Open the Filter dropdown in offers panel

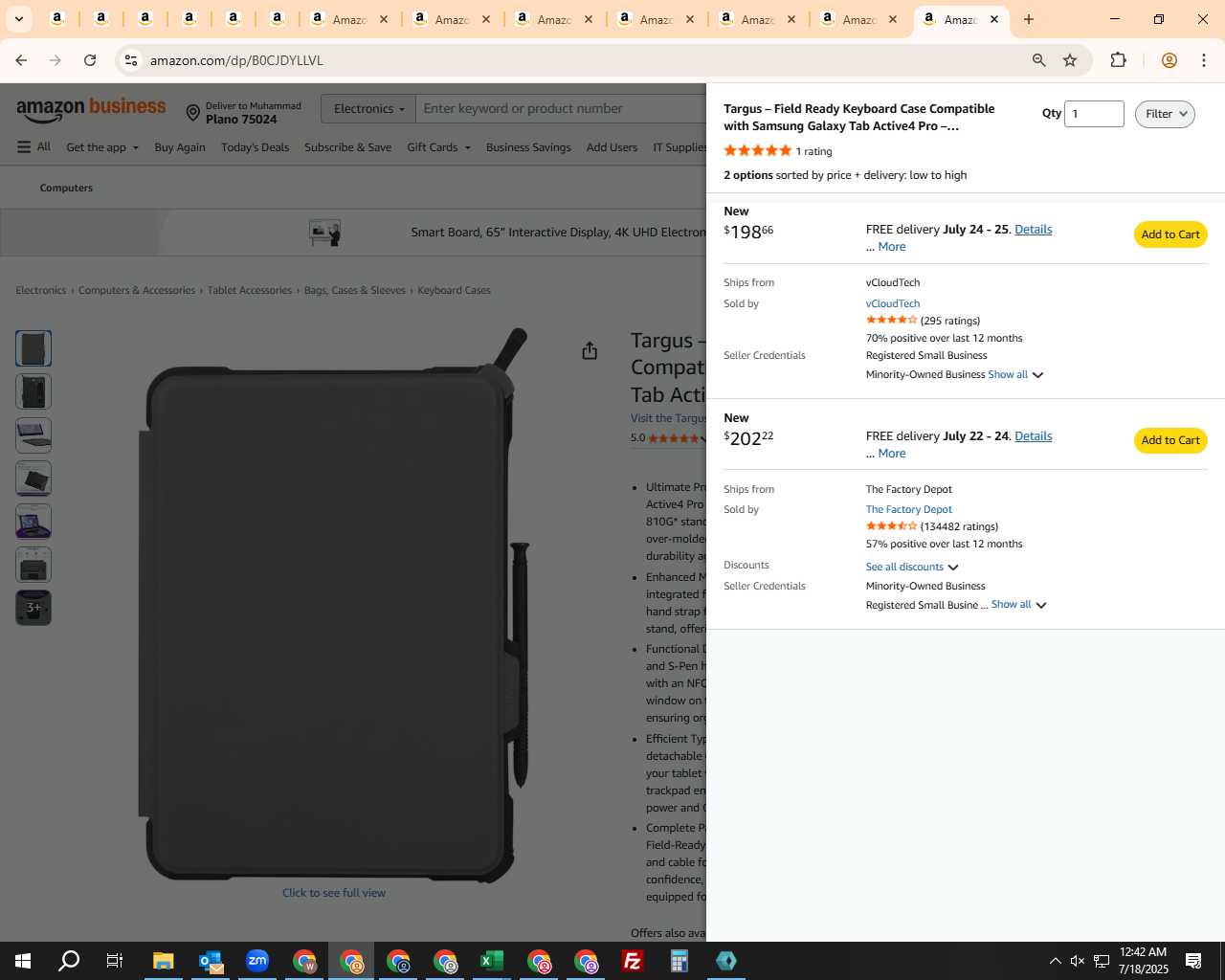(x=1165, y=114)
